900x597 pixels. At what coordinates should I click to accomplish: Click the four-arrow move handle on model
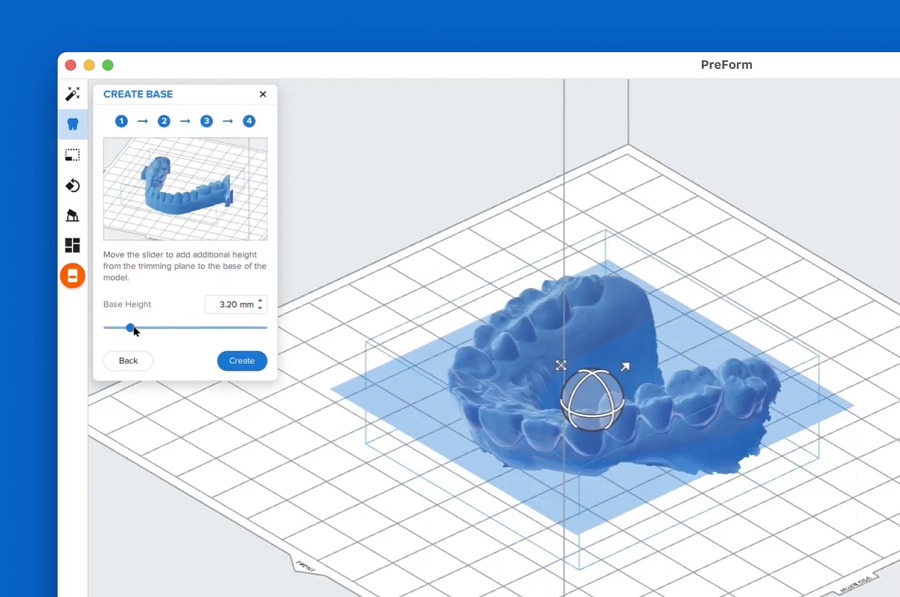pos(561,366)
